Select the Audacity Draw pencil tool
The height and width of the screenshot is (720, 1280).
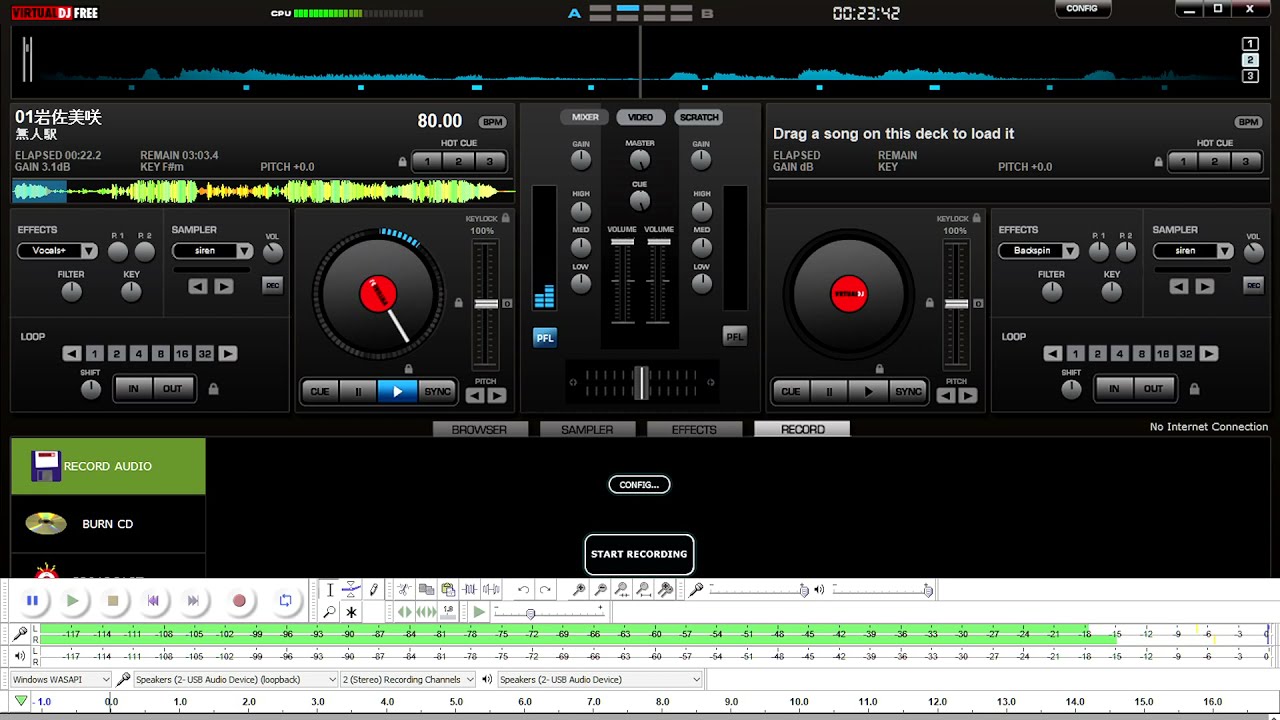point(374,590)
